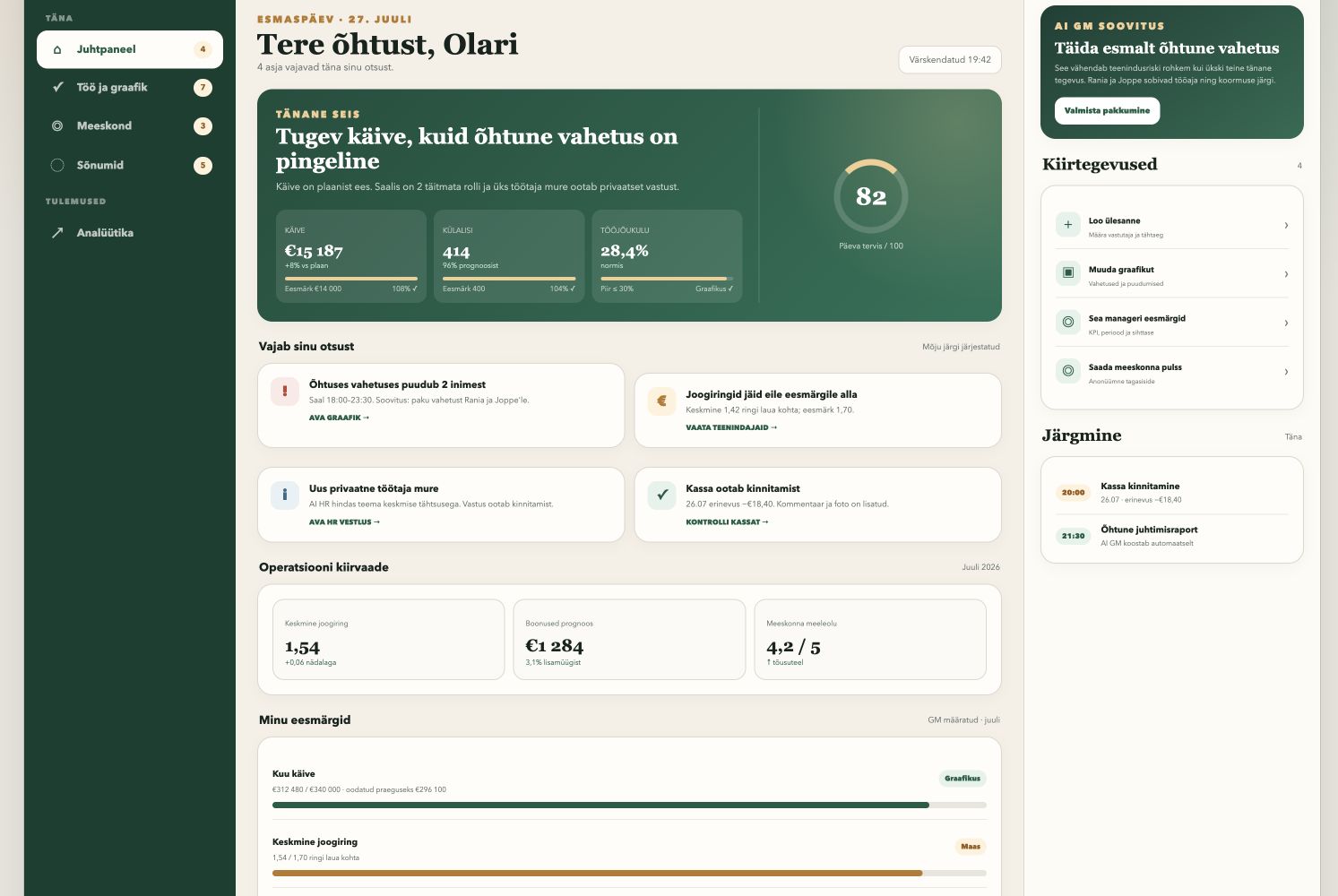Expand the Sea manageri eesmärgid chevron

1286,323
